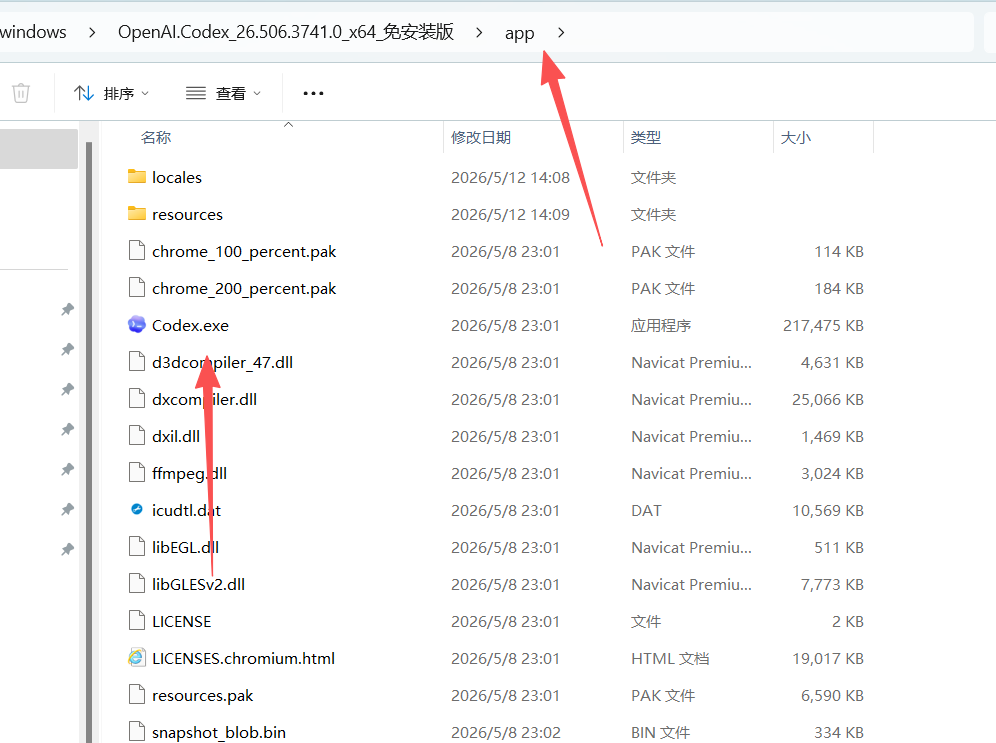
Task: Click the 2026/5/8 23:02 date cell
Action: click(506, 732)
